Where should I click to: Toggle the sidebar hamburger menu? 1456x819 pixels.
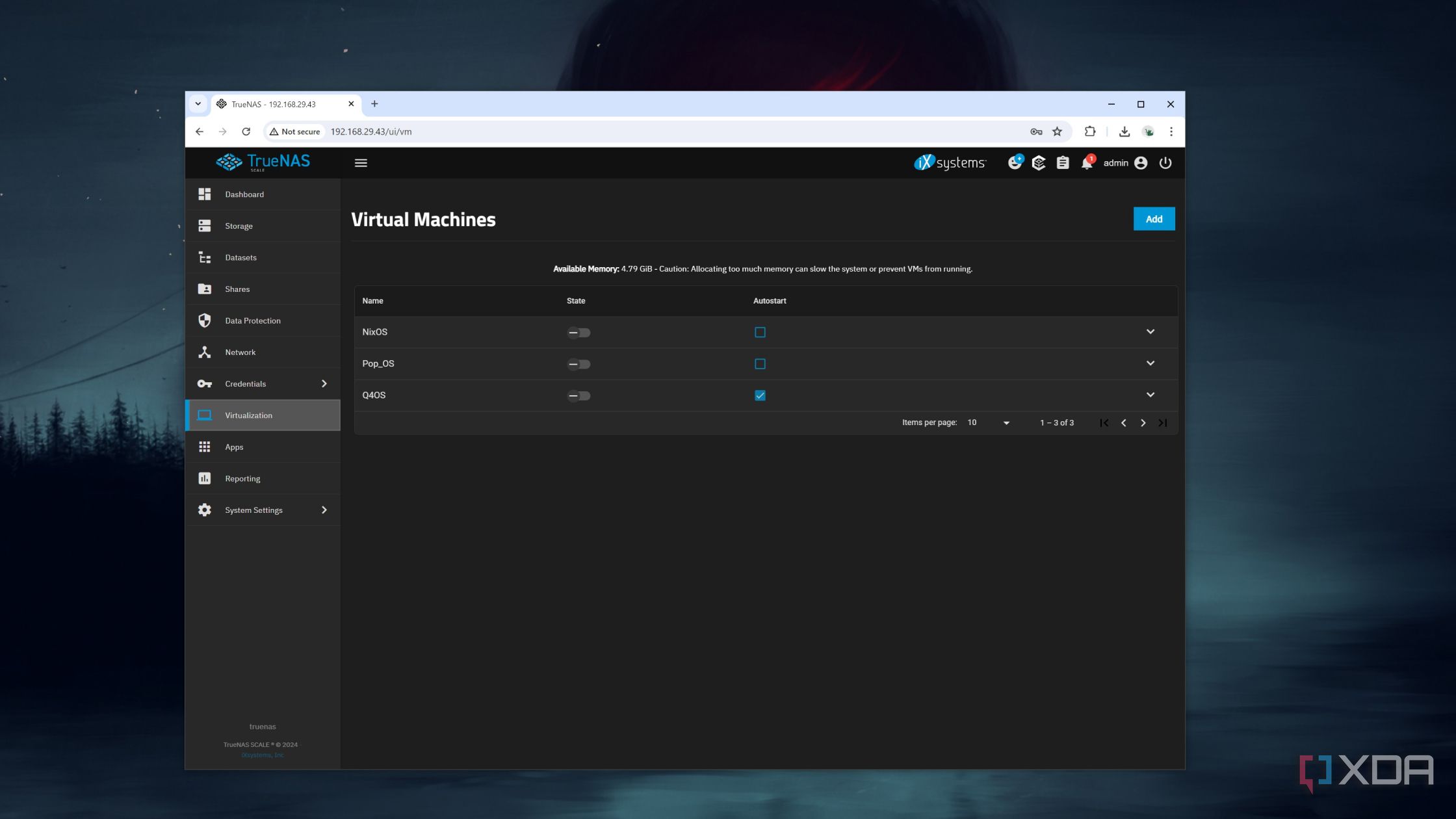coord(361,163)
